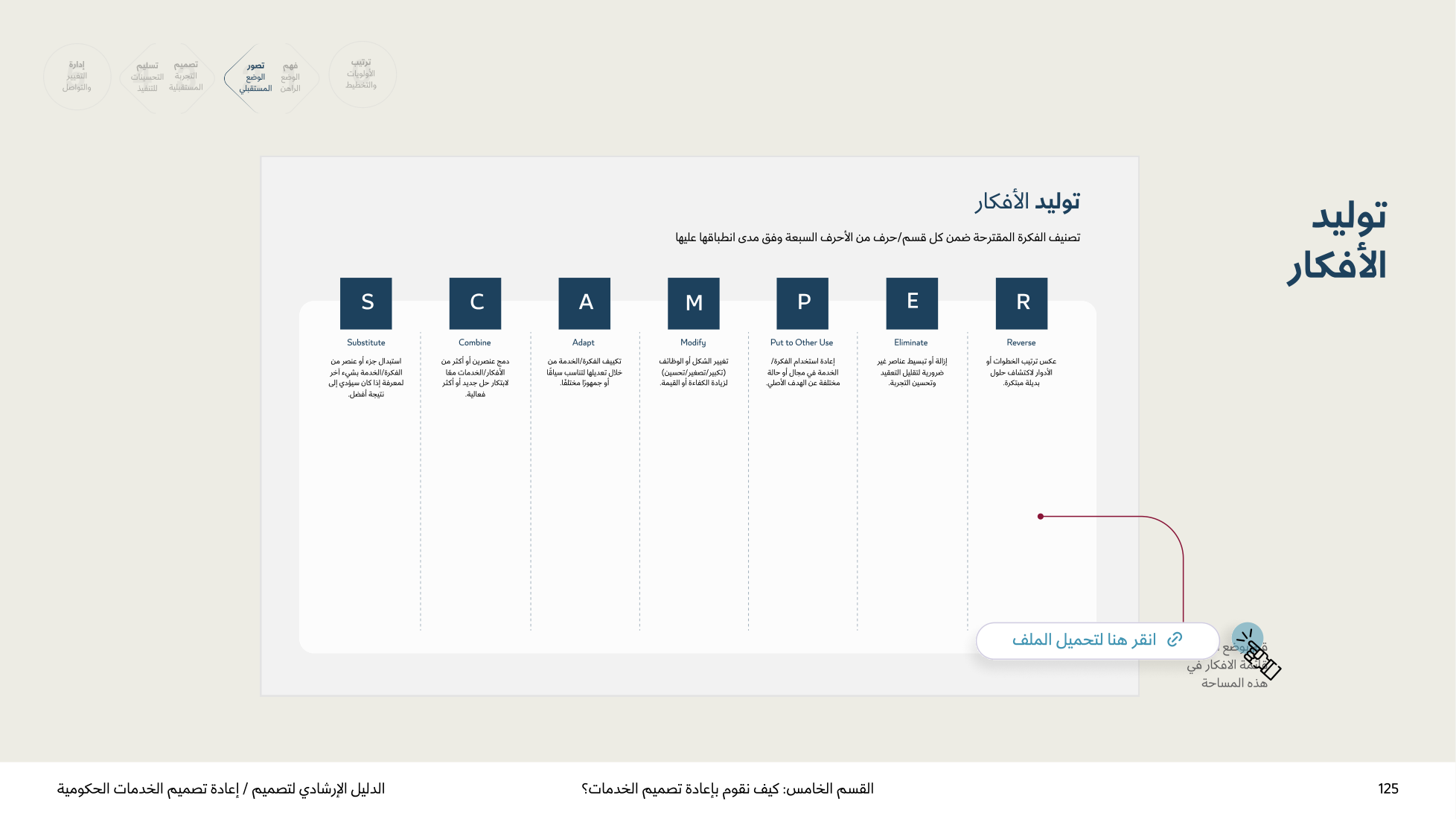Screen dimensions: 1456x819
Task: Select active stage 'تصور الوضع المستقبلي'
Action: [255, 77]
